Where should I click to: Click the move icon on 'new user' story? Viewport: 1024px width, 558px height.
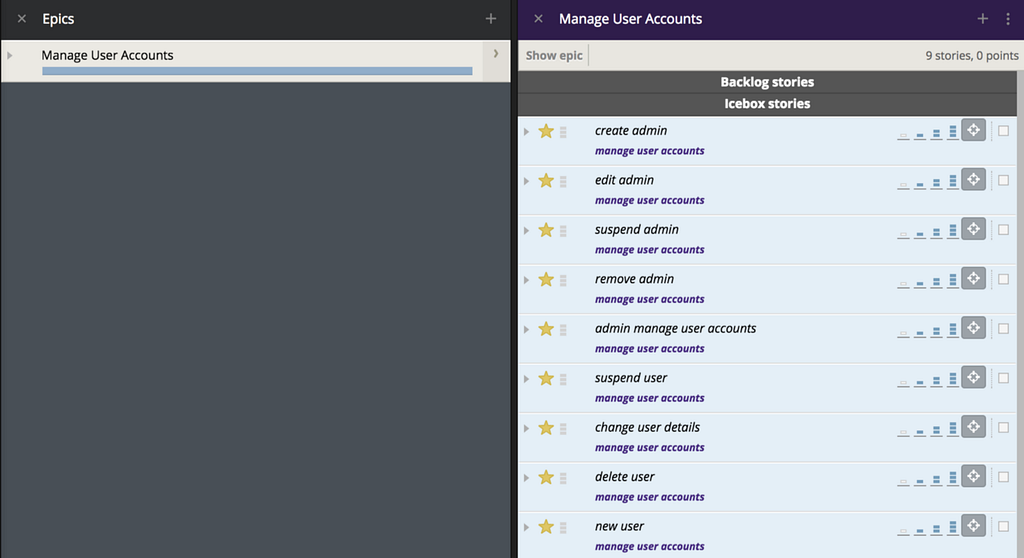[x=973, y=526]
